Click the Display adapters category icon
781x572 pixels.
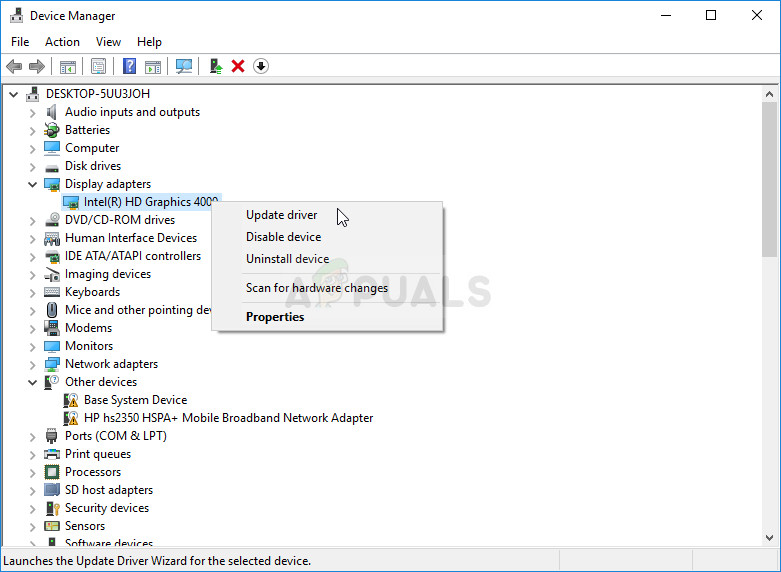(52, 184)
